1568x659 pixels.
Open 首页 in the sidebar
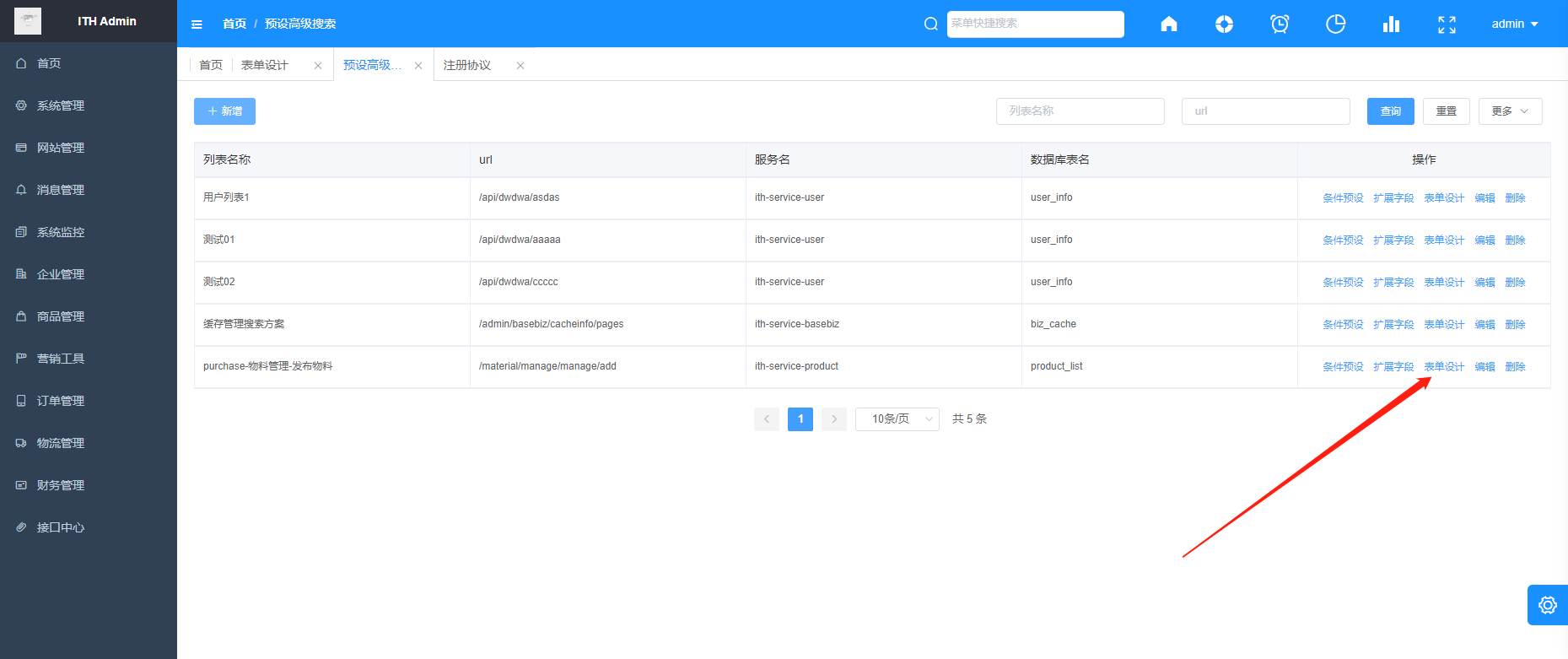pos(89,63)
